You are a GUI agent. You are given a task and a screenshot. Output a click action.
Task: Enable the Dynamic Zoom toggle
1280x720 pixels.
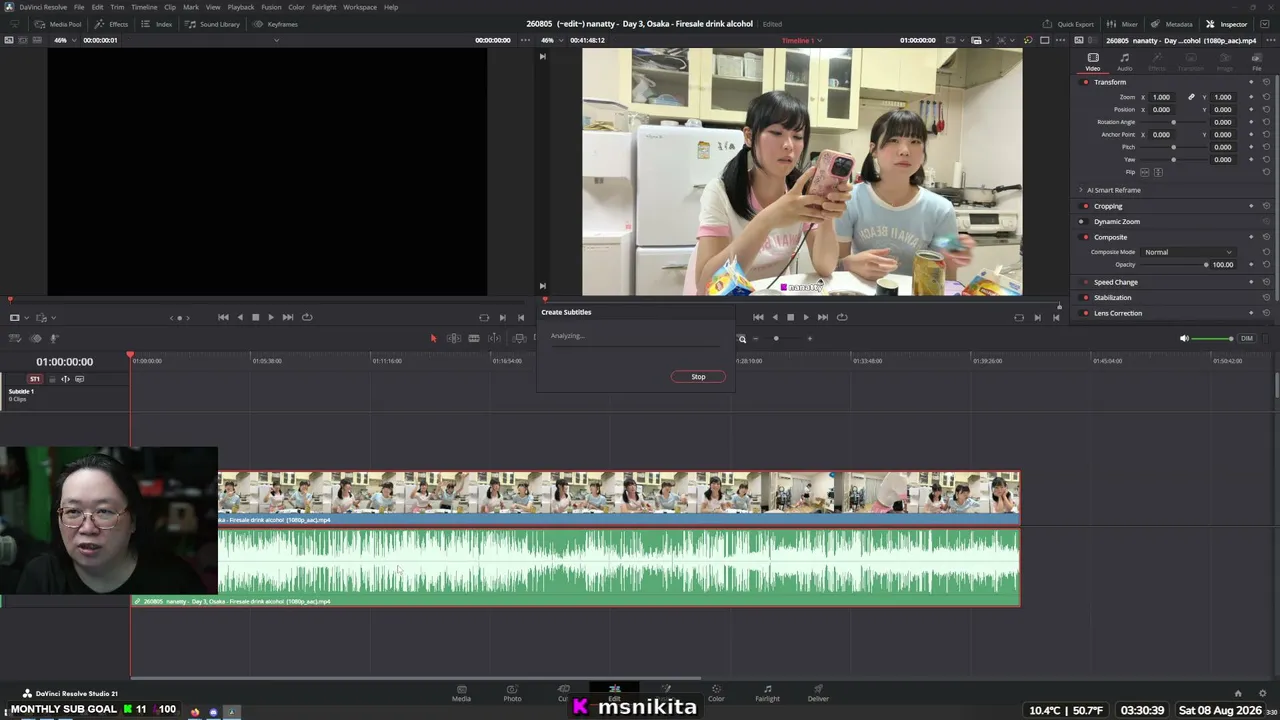[x=1081, y=221]
